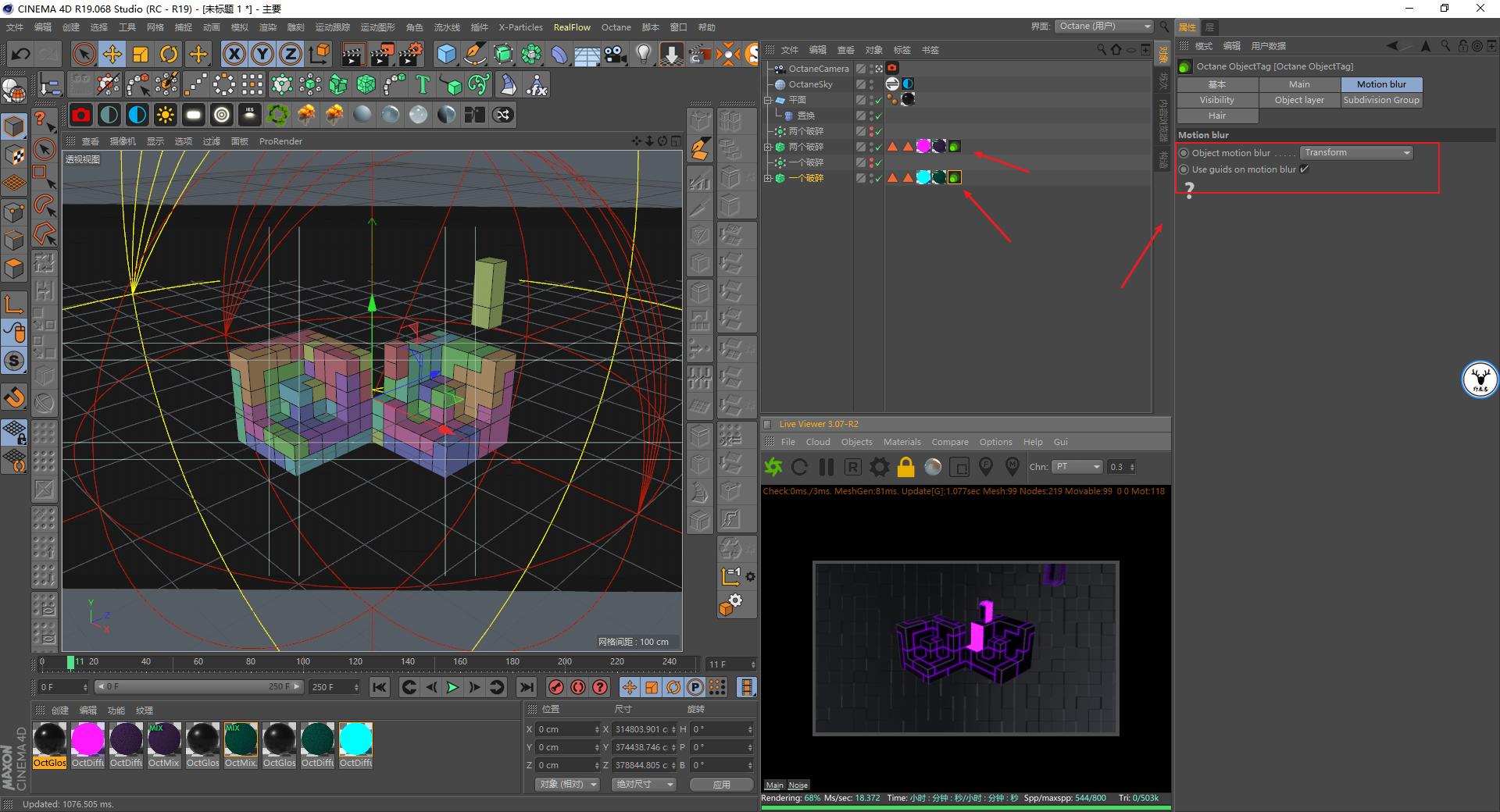Select the Scale tool in the toolbar
Viewport: 1500px width, 812px height.
(x=141, y=54)
